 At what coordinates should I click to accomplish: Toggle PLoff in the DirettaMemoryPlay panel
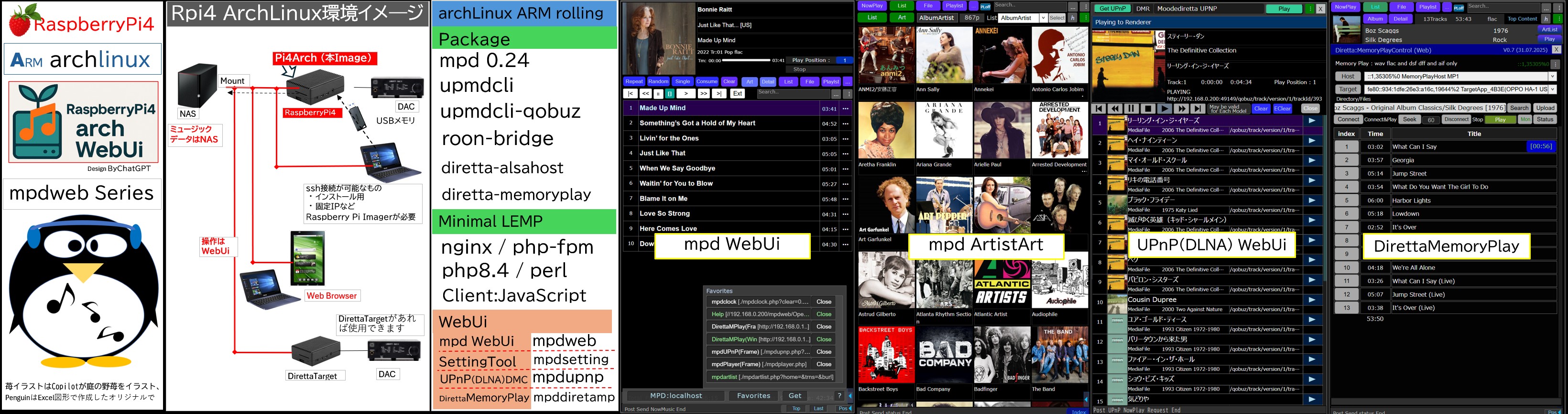click(1459, 8)
